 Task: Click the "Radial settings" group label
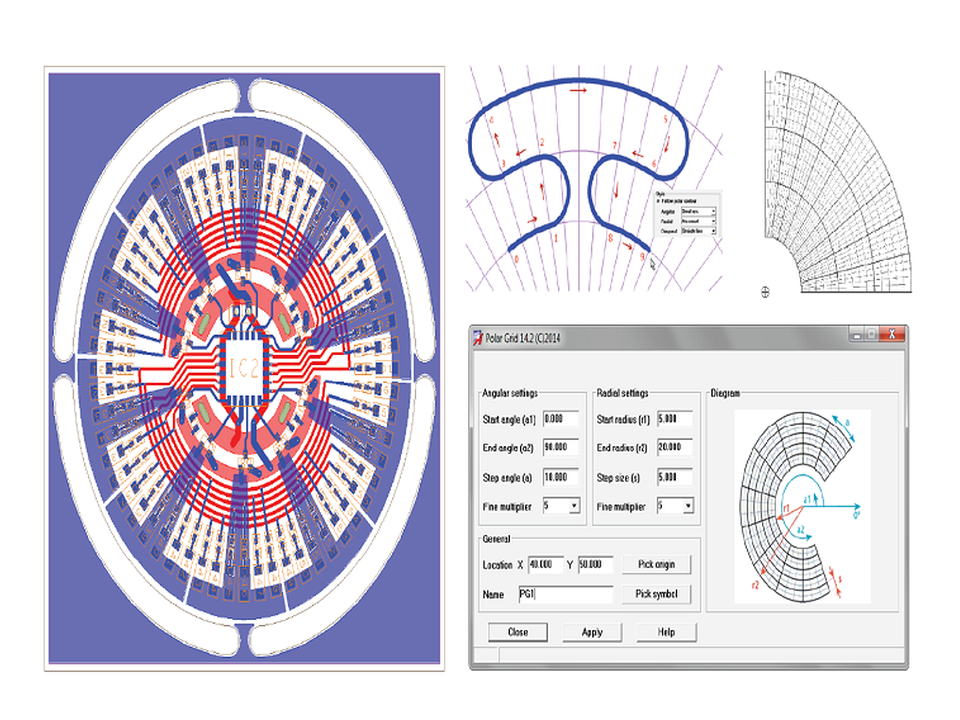coord(623,393)
